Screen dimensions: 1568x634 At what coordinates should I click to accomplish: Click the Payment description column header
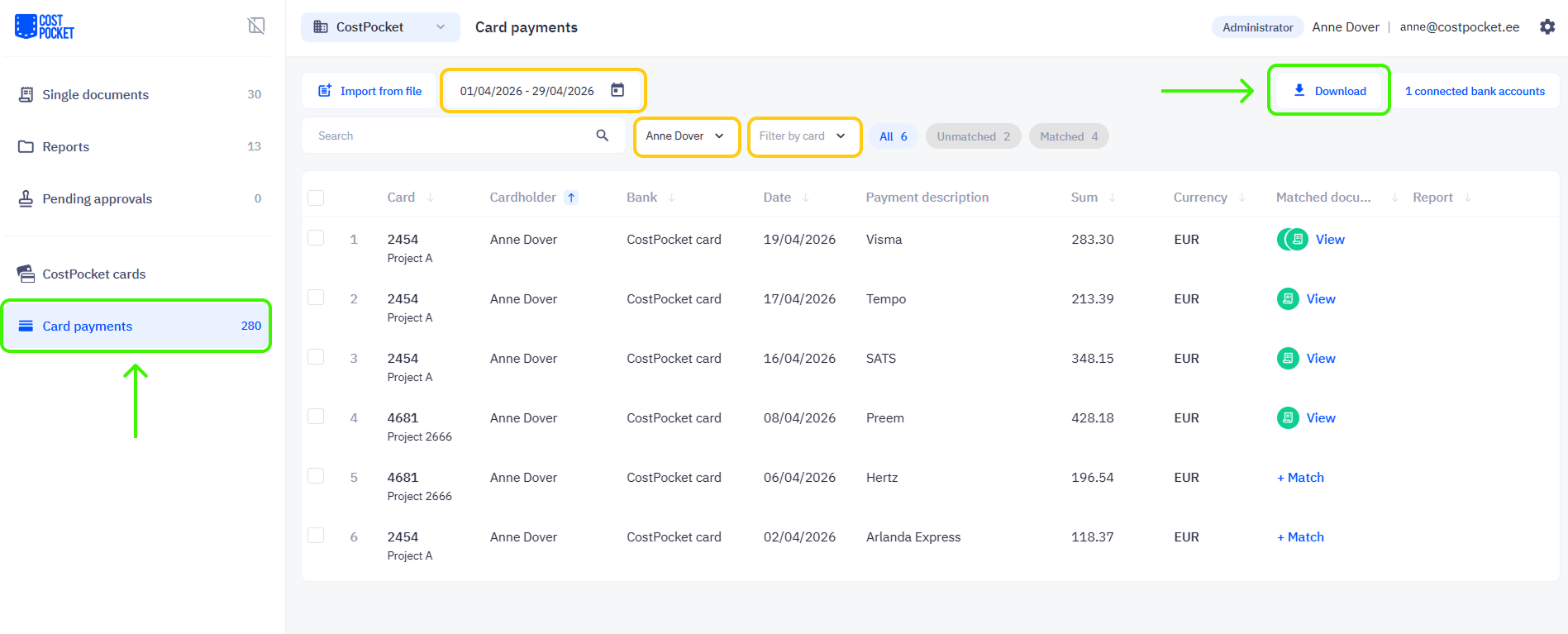pyautogui.click(x=927, y=198)
